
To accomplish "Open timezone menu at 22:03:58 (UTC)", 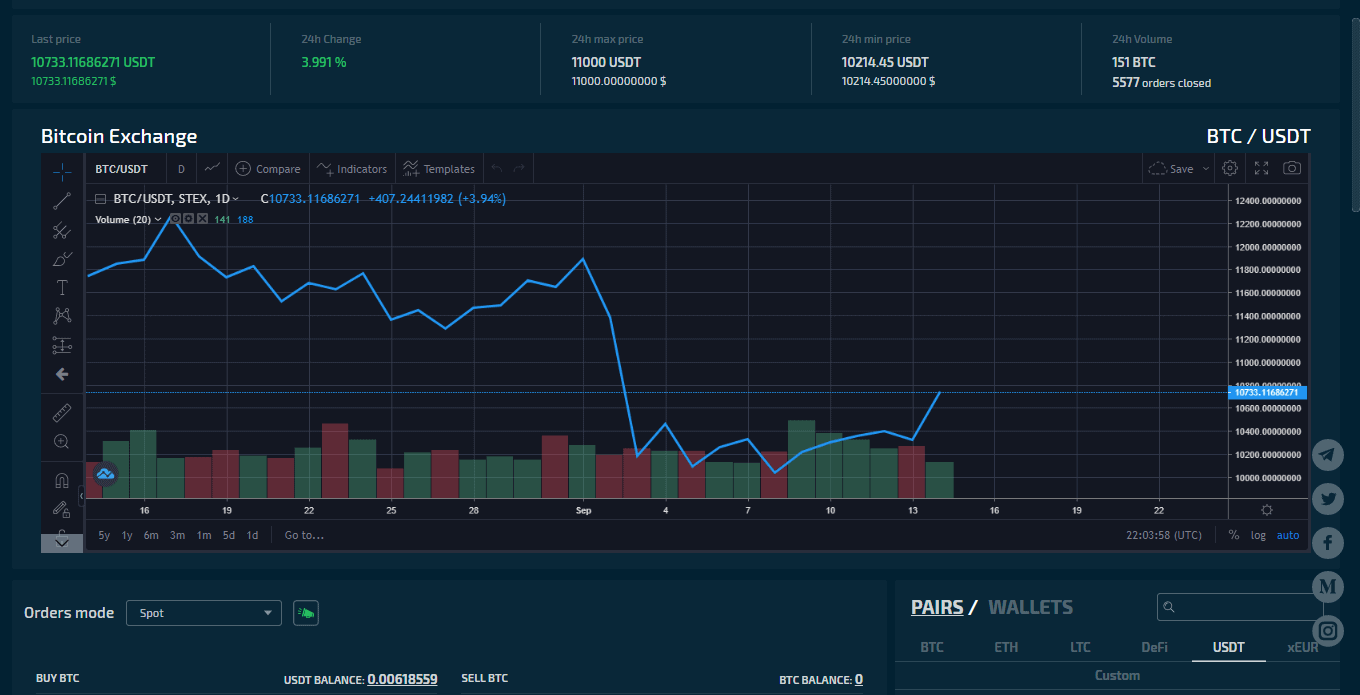I will point(1164,536).
